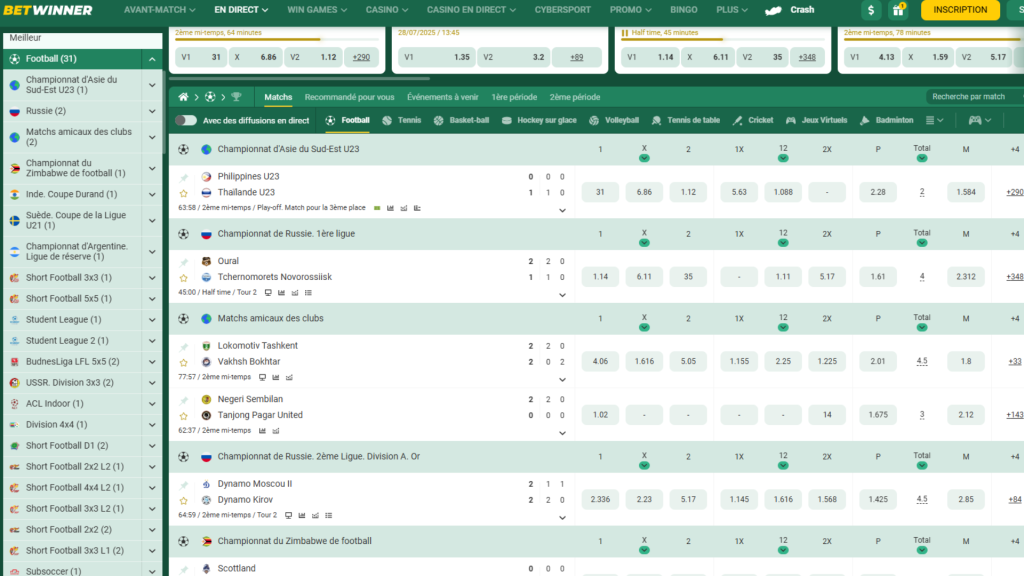Expand Russie (2) in sidebar
Image resolution: width=1024 pixels, height=576 pixels.
[x=152, y=111]
